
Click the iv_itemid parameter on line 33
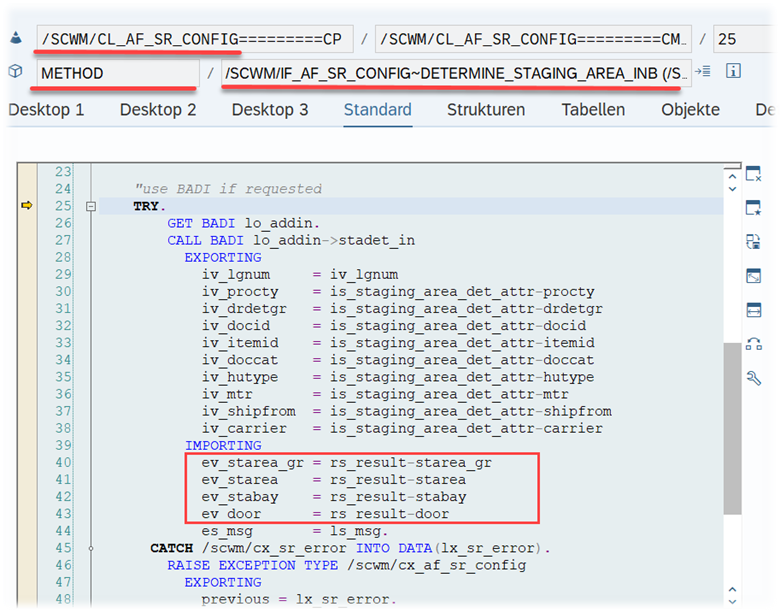click(x=240, y=343)
